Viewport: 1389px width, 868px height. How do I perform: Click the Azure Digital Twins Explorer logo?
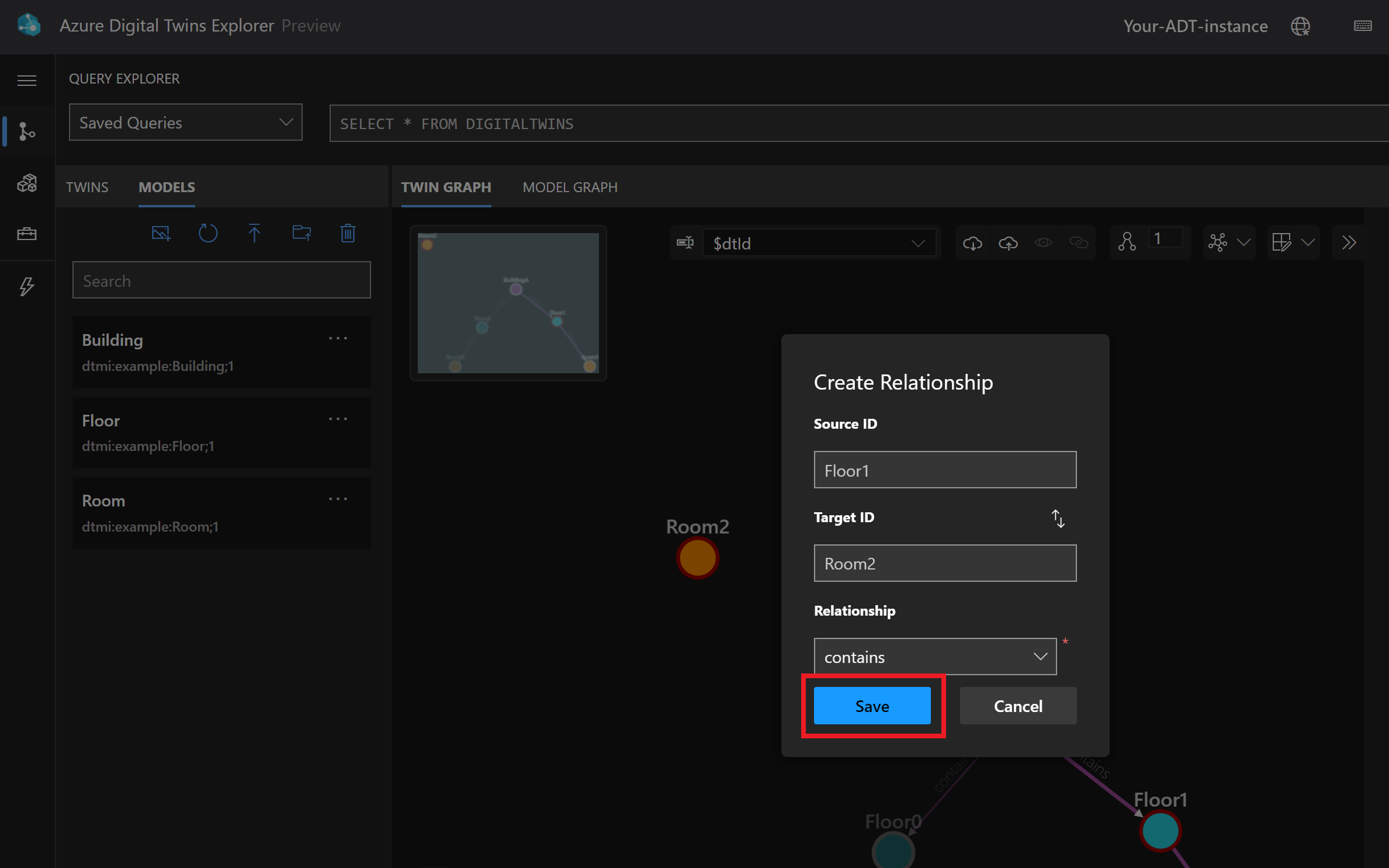29,26
